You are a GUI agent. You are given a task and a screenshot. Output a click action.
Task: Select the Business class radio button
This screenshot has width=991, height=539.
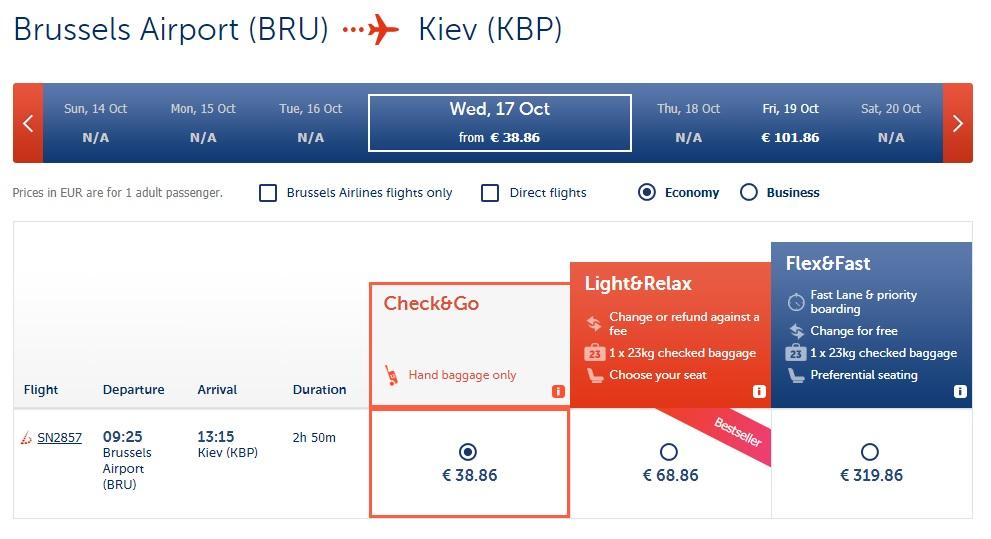(x=749, y=193)
